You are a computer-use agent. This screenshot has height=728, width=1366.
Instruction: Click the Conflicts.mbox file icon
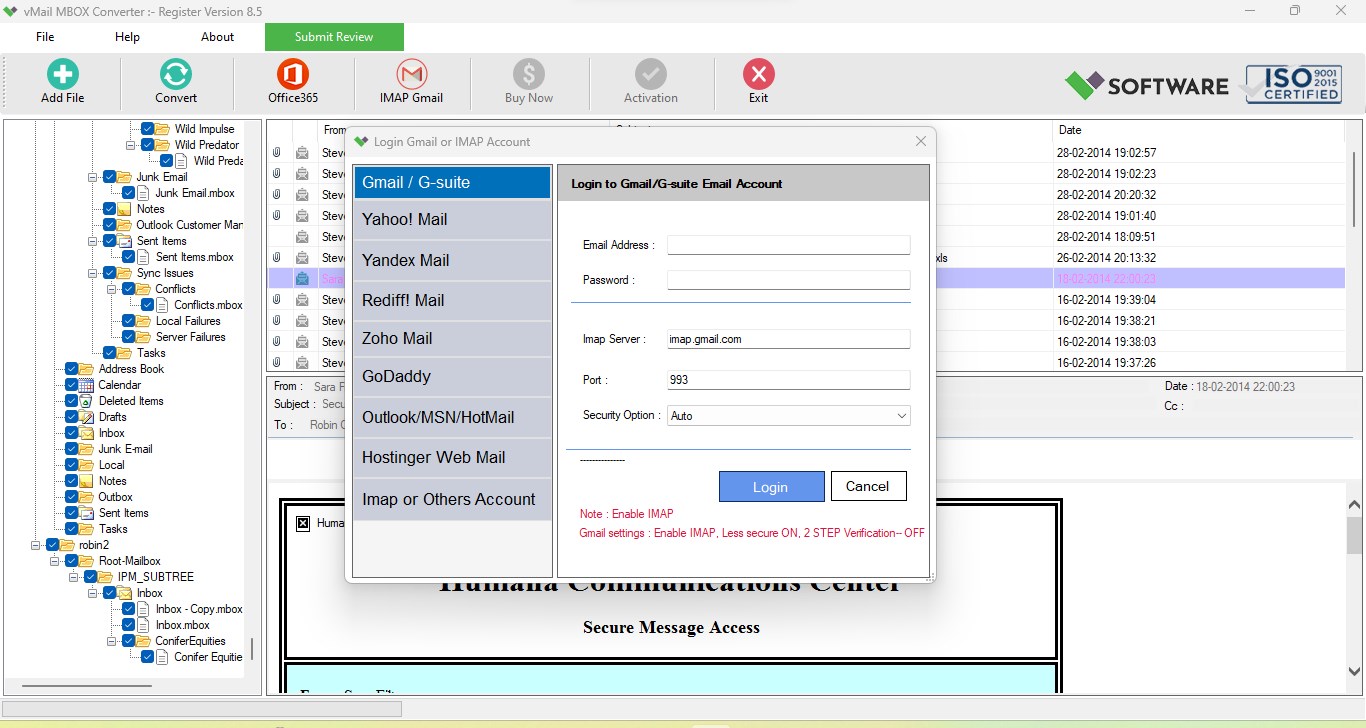coord(163,305)
